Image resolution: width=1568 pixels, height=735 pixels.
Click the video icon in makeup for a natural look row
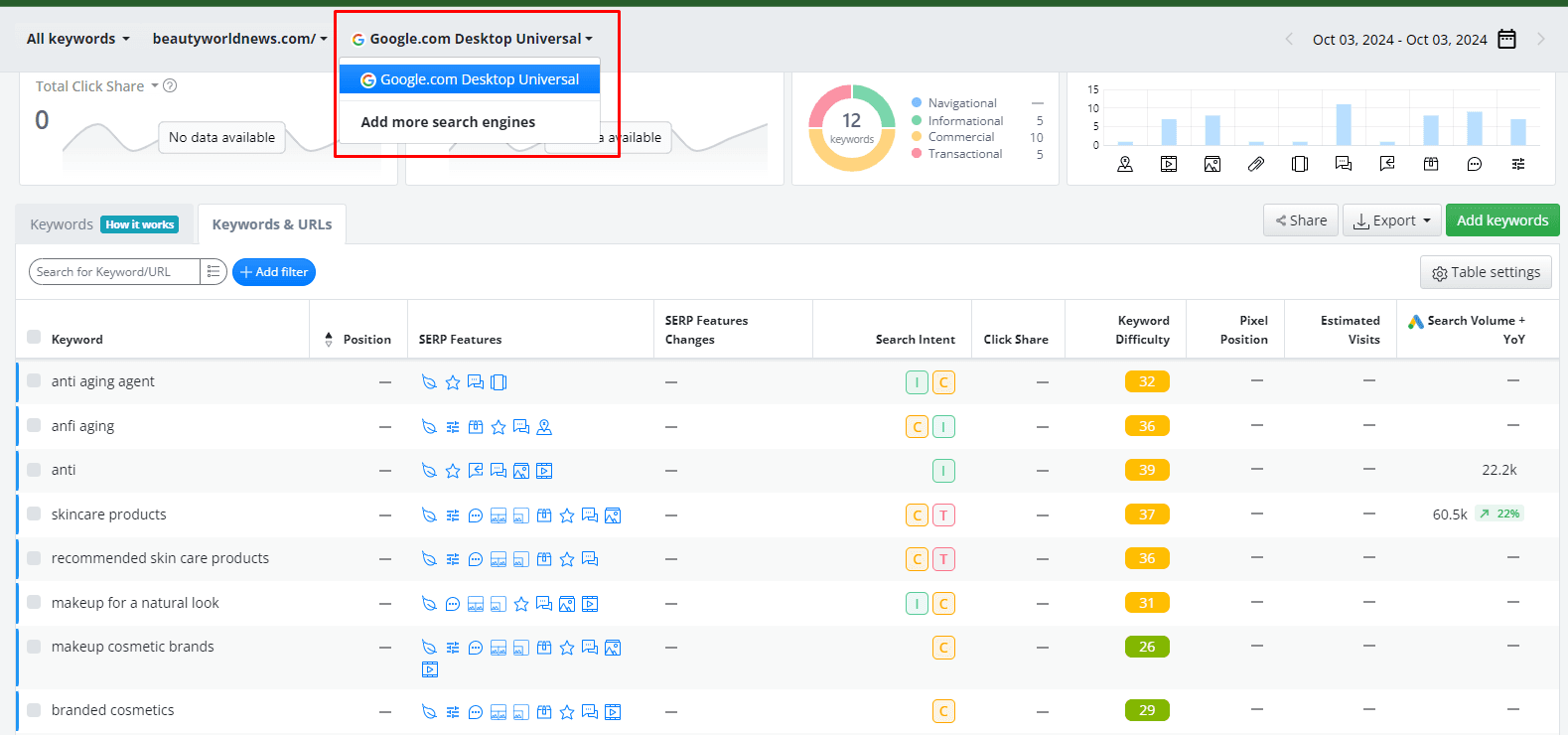point(590,604)
